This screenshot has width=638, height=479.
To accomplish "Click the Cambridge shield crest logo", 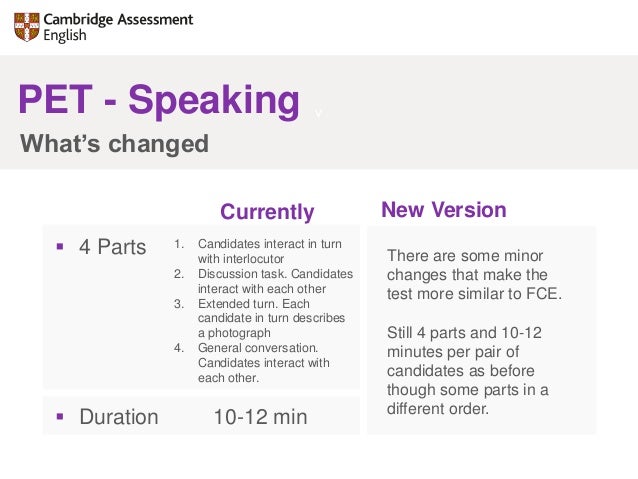I will pos(27,27).
